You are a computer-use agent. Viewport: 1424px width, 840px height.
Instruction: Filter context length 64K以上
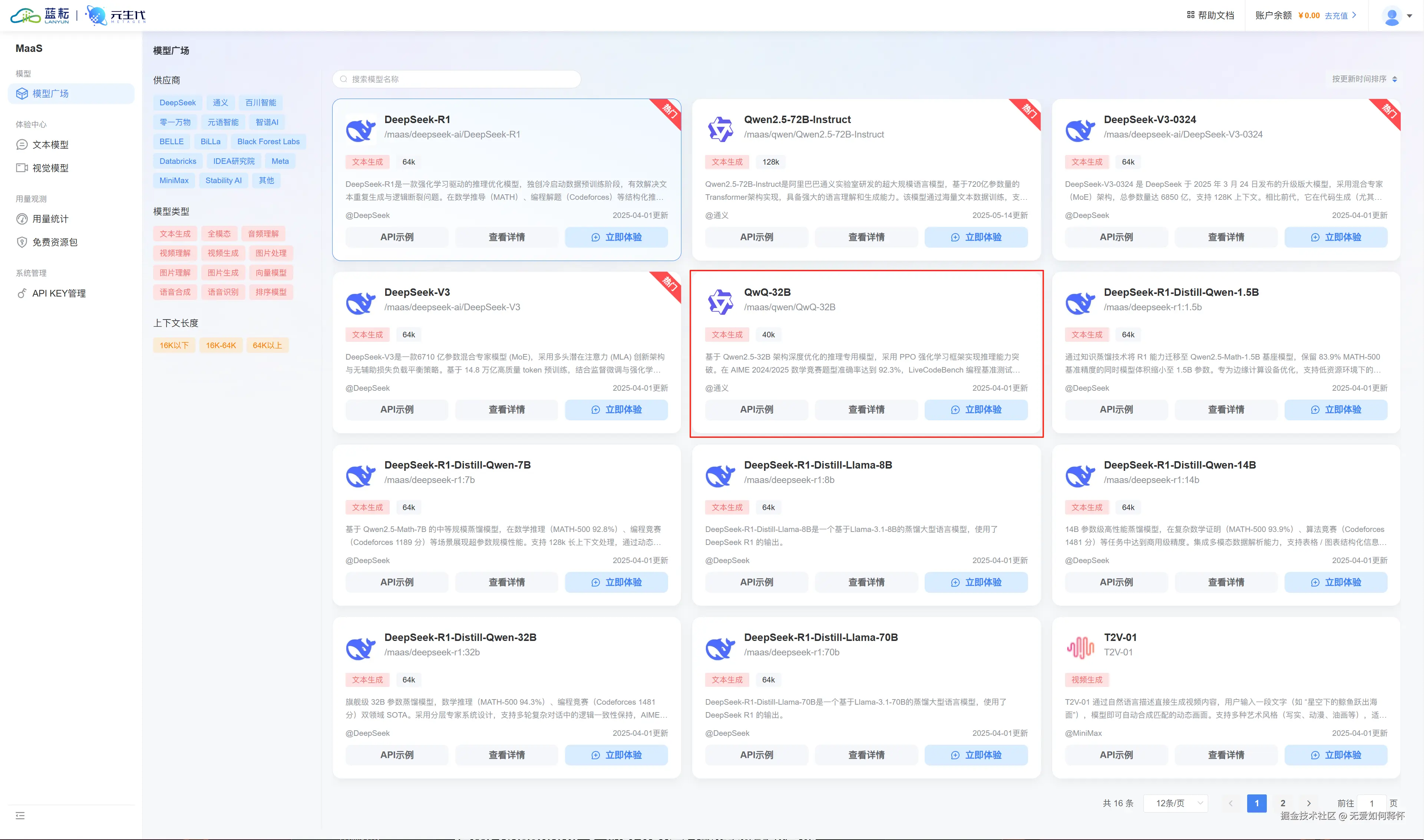click(x=267, y=345)
